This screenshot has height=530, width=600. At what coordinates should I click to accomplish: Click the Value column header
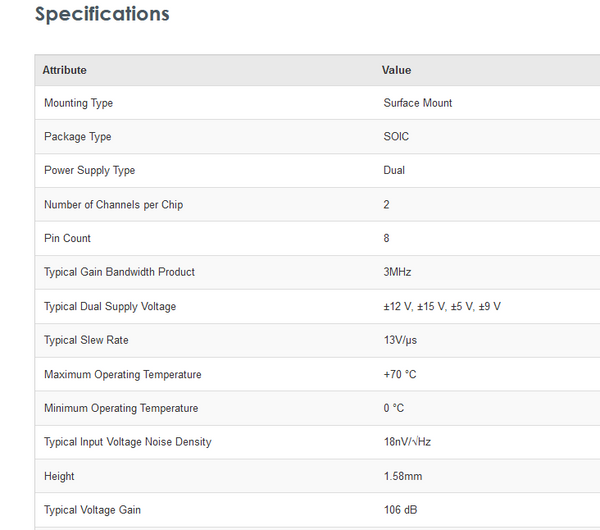tap(397, 70)
